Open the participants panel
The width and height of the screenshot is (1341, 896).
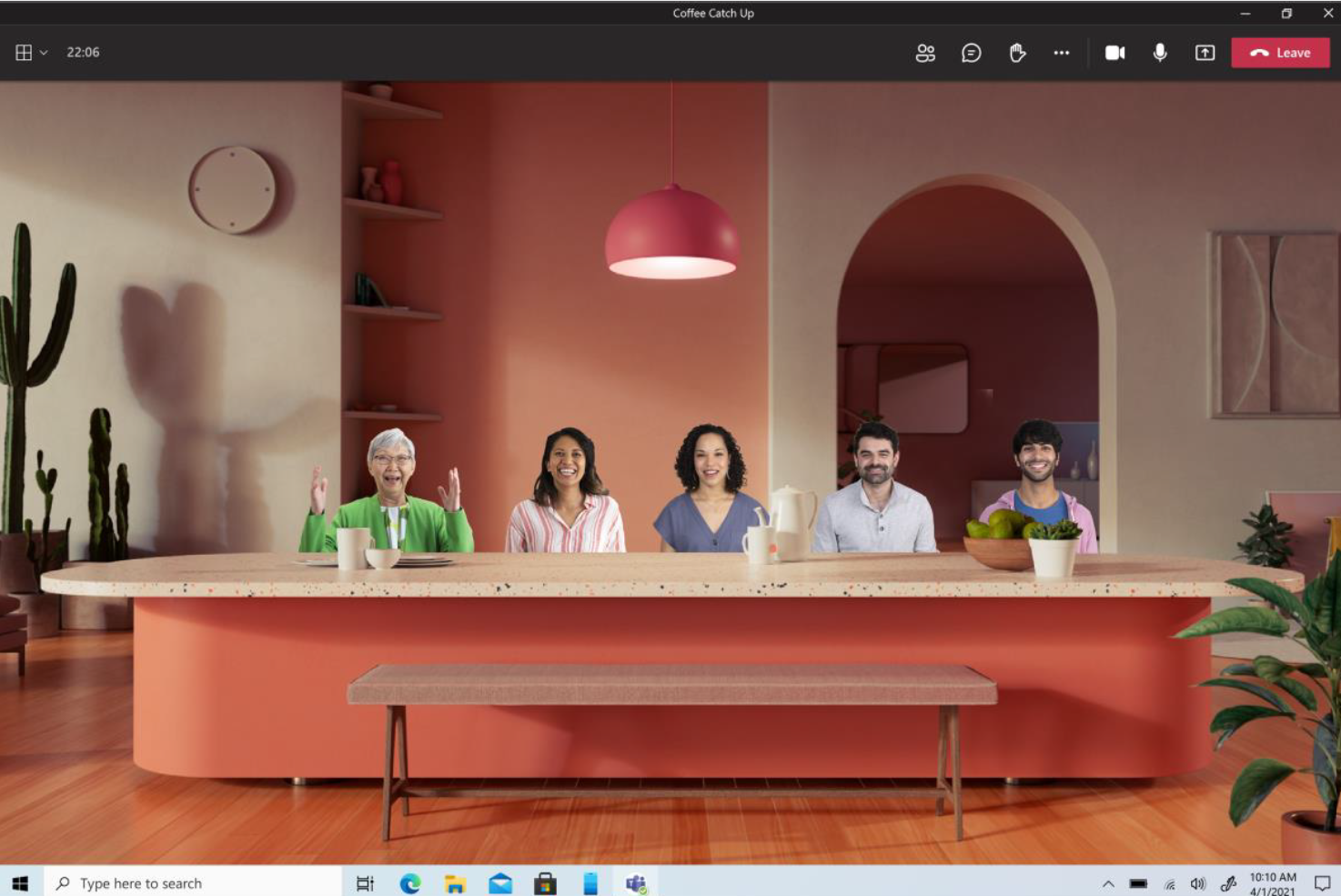coord(925,53)
